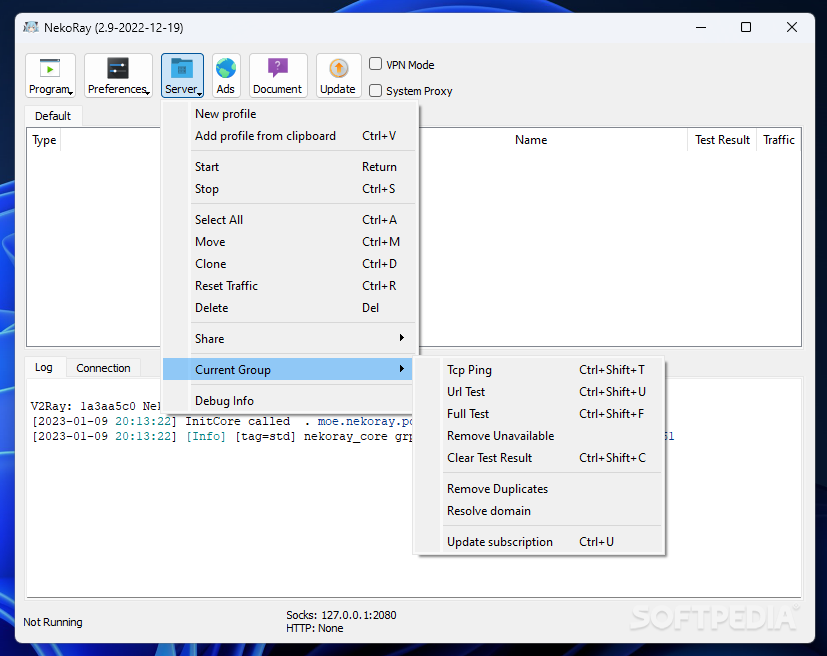Maximize the NekoRay window
Screen dimensions: 827x656
[x=746, y=27]
